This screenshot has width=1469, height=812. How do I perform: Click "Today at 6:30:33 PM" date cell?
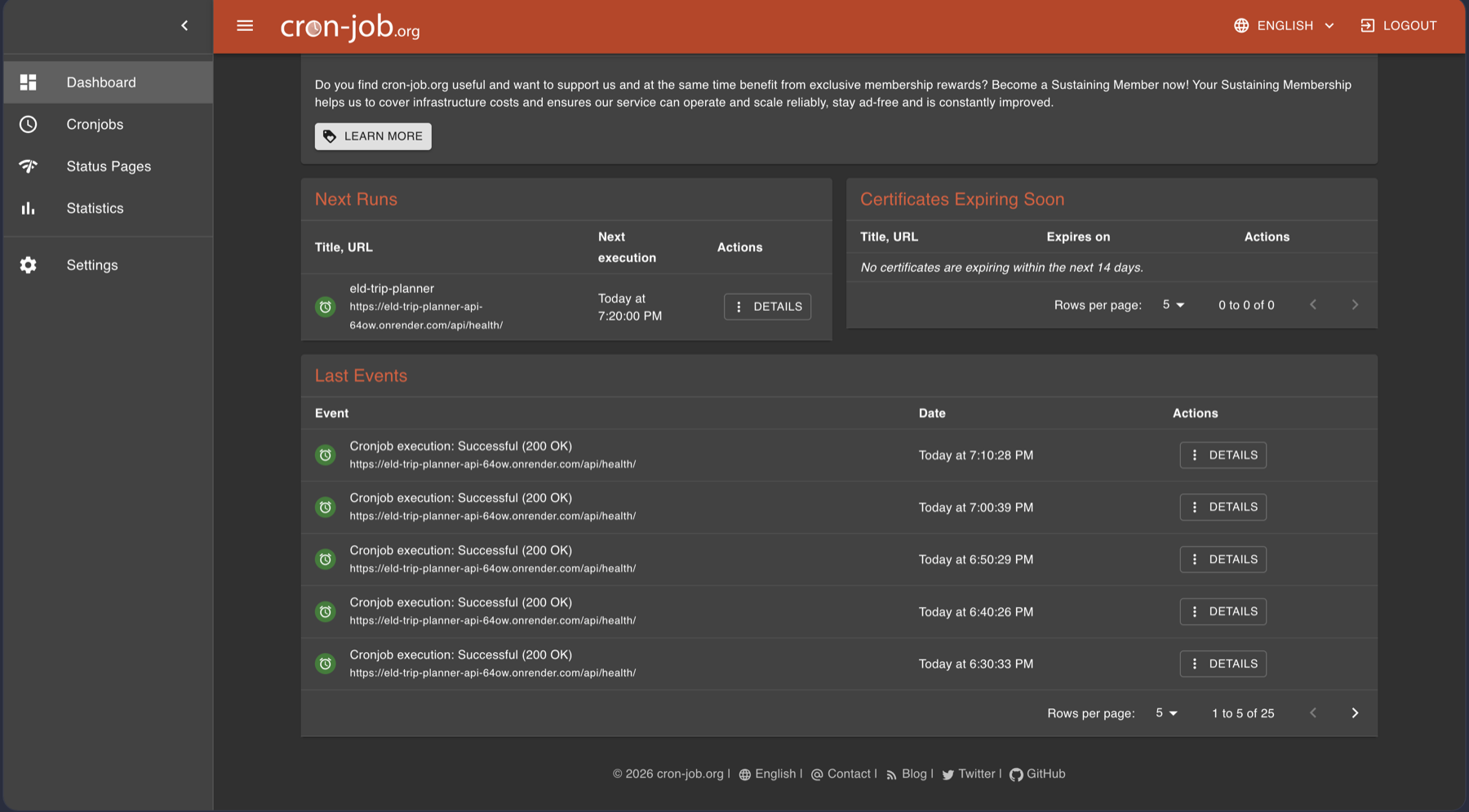click(x=976, y=663)
